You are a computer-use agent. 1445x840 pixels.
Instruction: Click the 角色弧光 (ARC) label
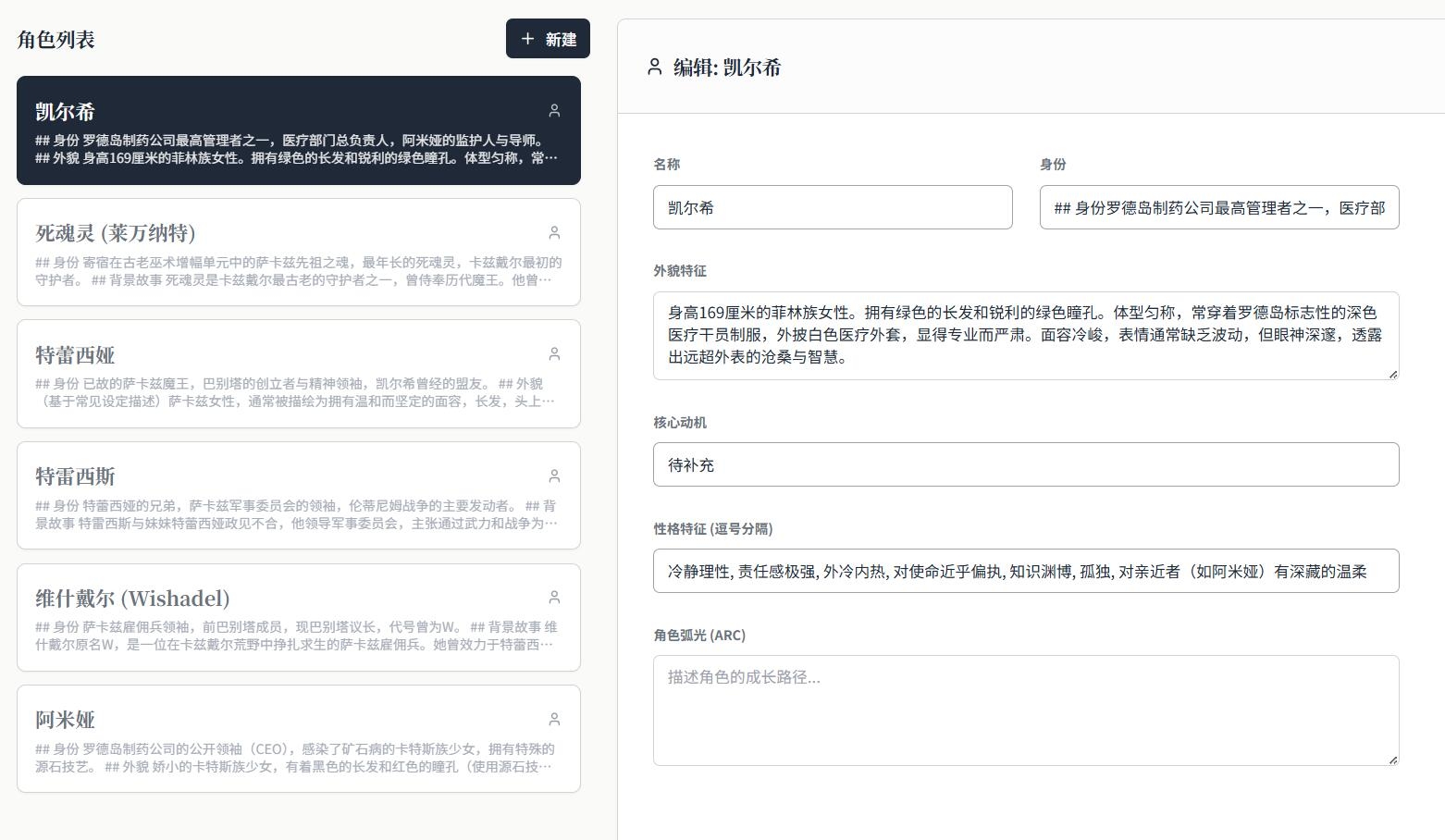pyautogui.click(x=699, y=635)
